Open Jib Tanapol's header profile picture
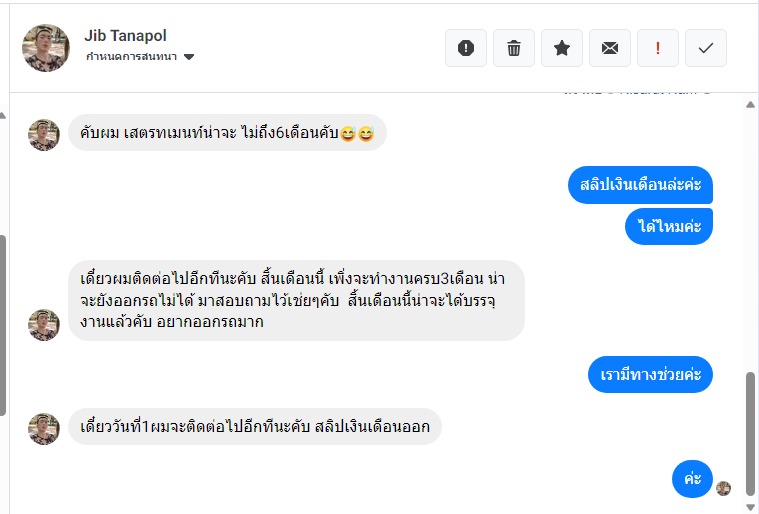This screenshot has width=759, height=514. [x=46, y=48]
